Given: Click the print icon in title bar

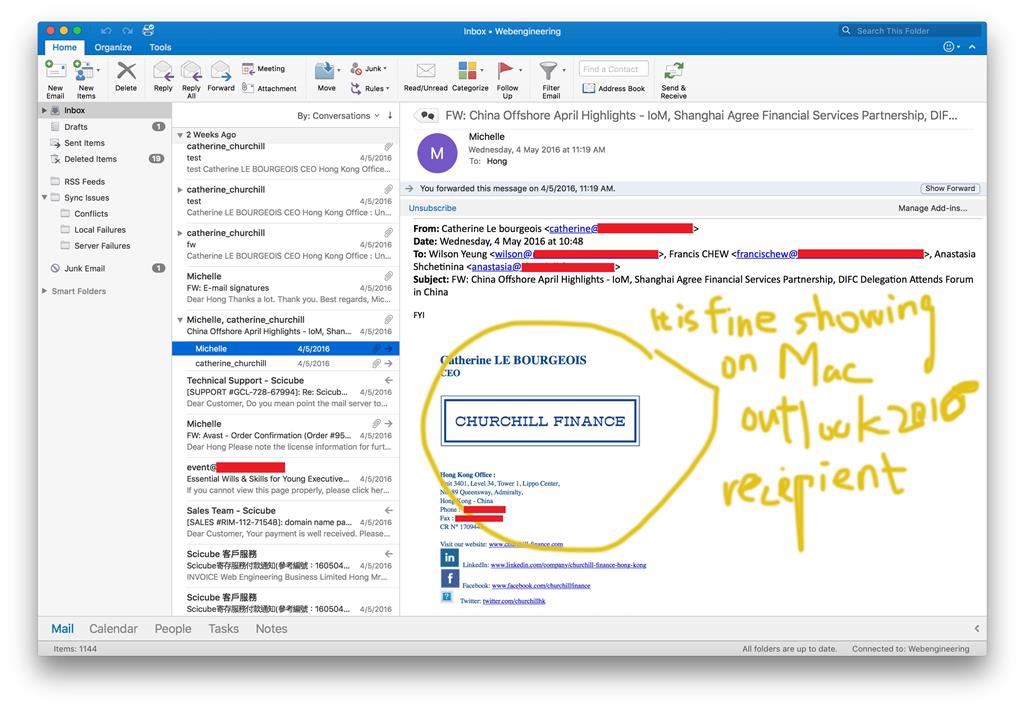Looking at the screenshot, I should (148, 30).
